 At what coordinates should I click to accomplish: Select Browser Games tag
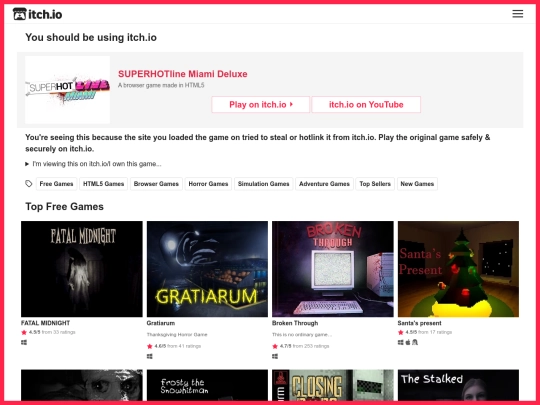[156, 184]
